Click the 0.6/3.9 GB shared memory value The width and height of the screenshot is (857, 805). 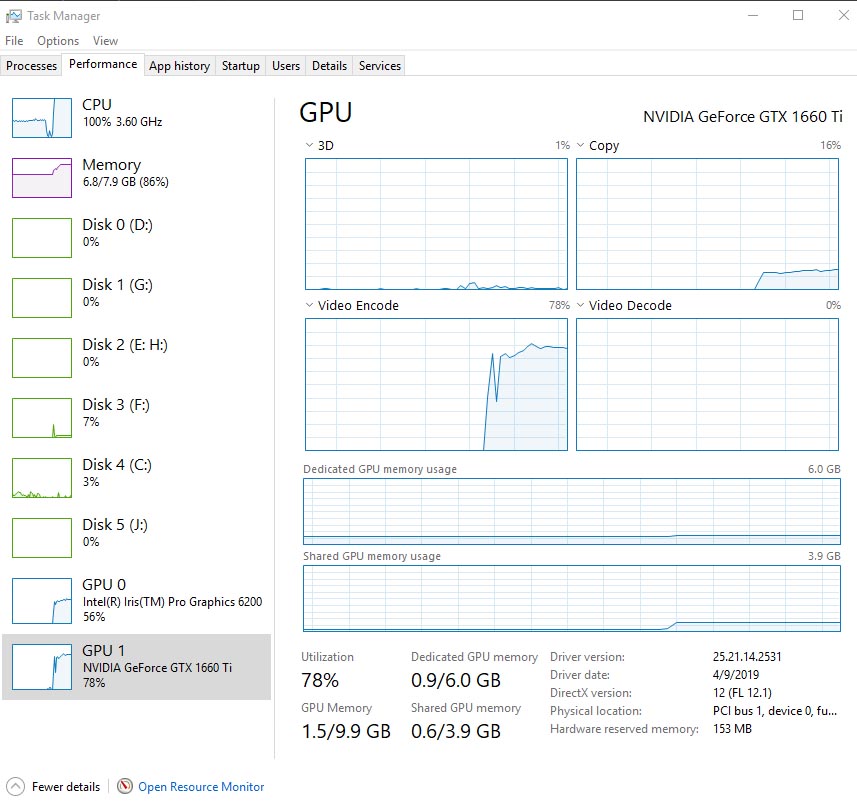pyautogui.click(x=455, y=731)
